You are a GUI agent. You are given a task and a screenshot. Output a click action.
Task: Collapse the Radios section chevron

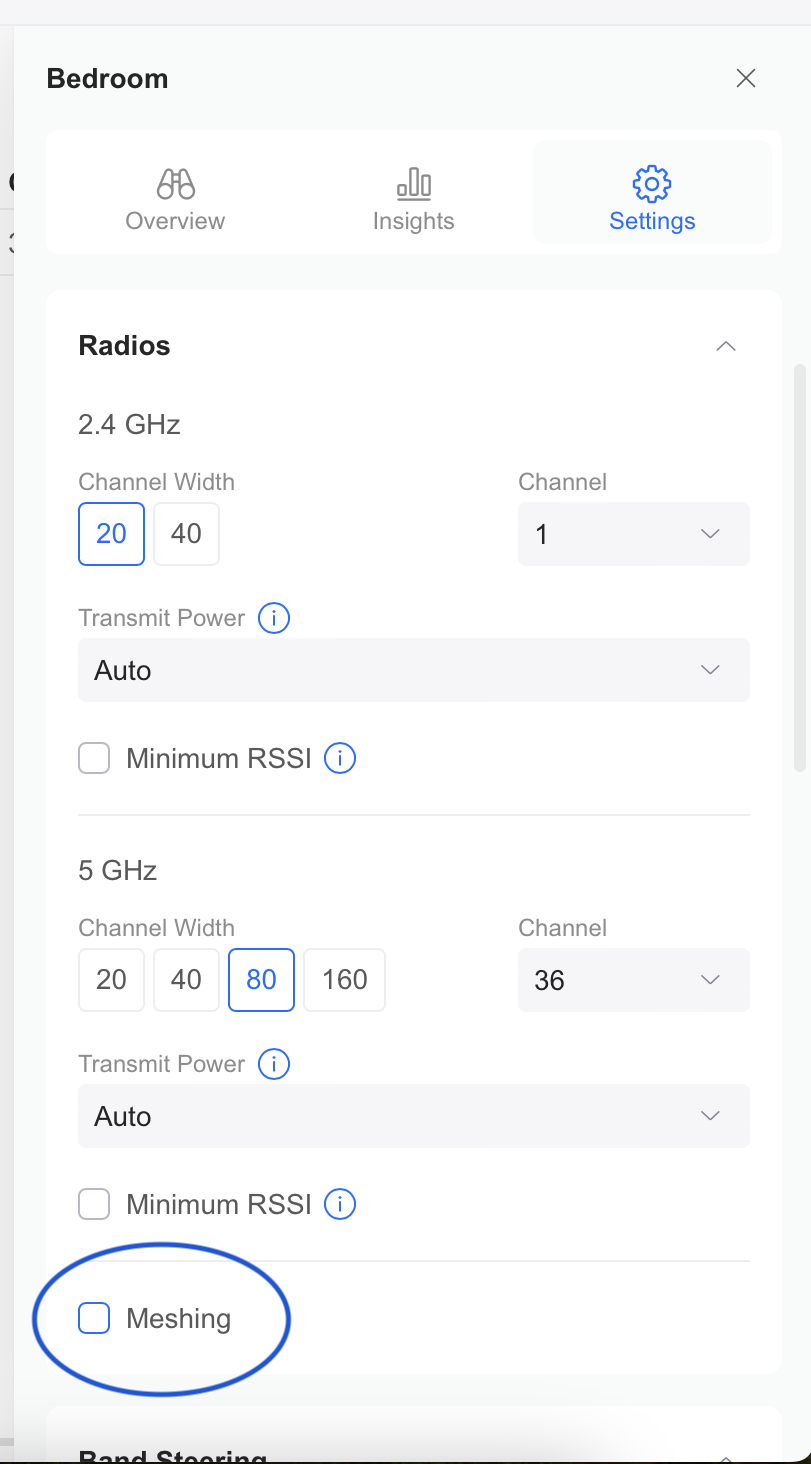(726, 346)
